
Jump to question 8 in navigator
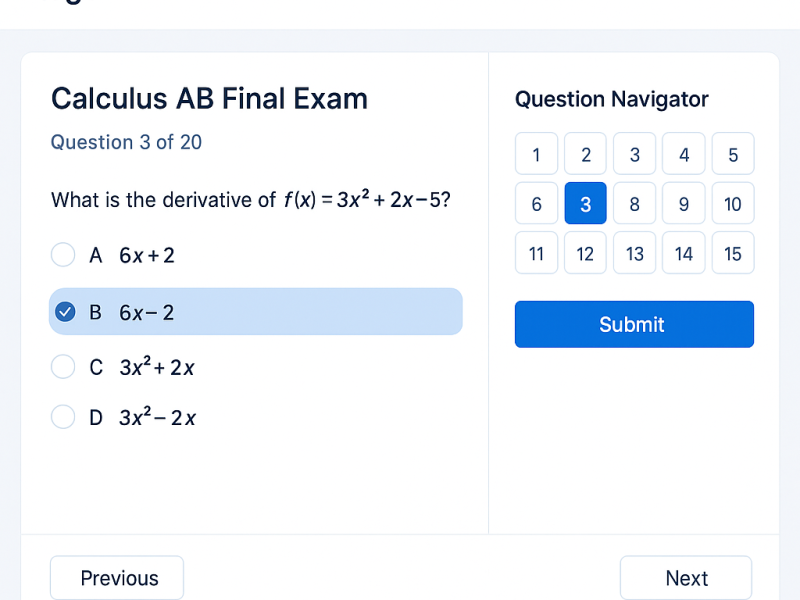tap(635, 204)
